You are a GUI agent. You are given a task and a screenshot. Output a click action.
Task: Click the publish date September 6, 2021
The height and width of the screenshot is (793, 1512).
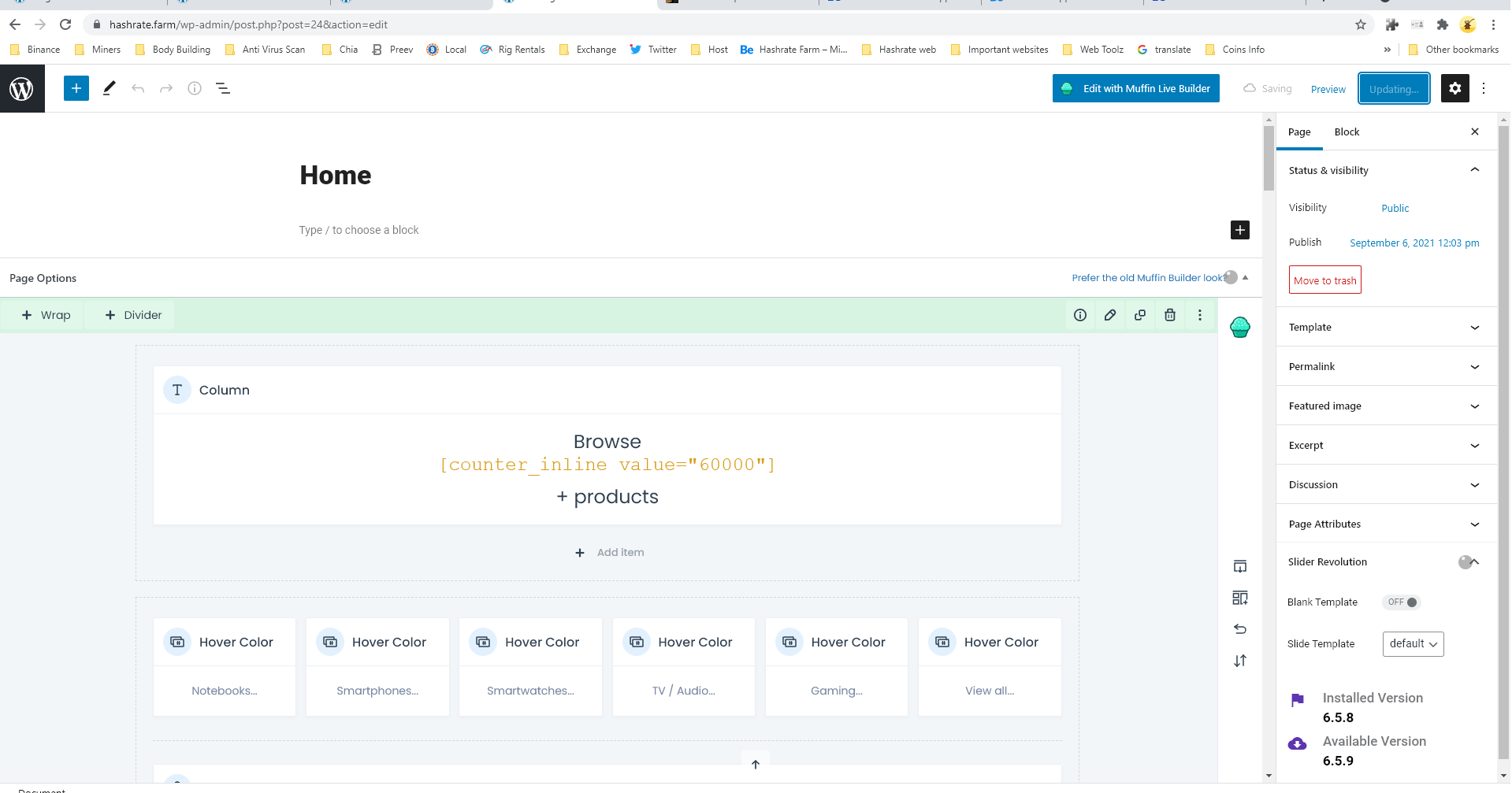pos(1414,243)
